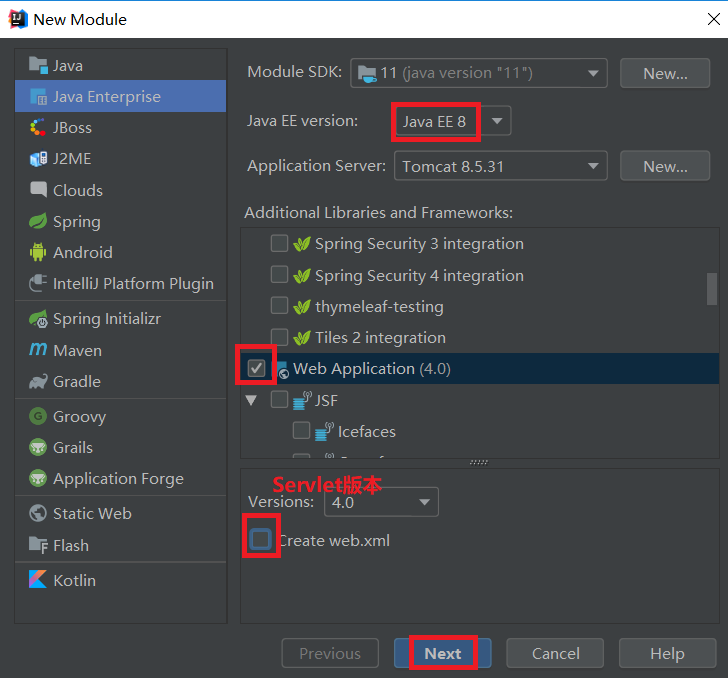Click New button beside Application Server
Screen dimensions: 728x678
[x=665, y=166]
